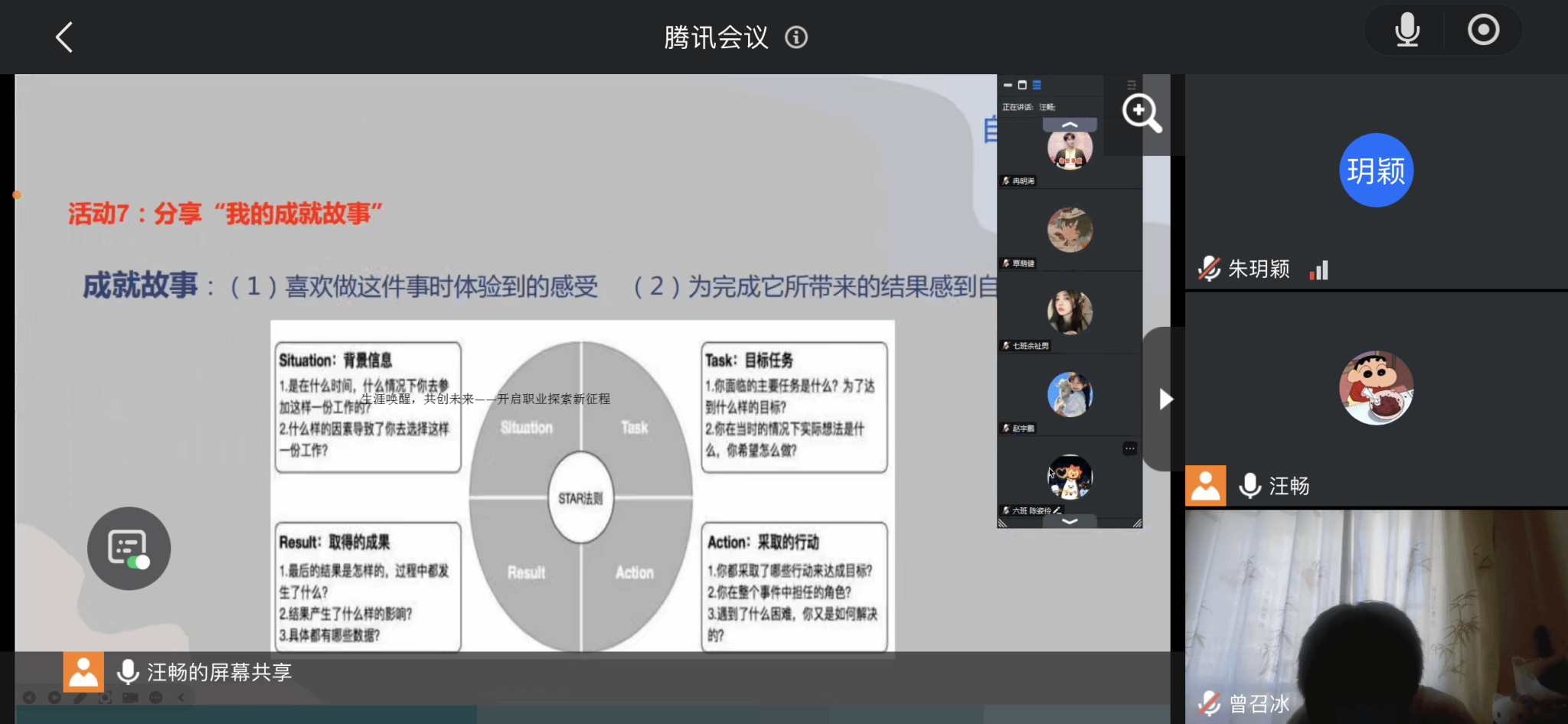1568x724 pixels.
Task: Open more options on 六班 陈姿伶 tile
Action: point(1129,448)
